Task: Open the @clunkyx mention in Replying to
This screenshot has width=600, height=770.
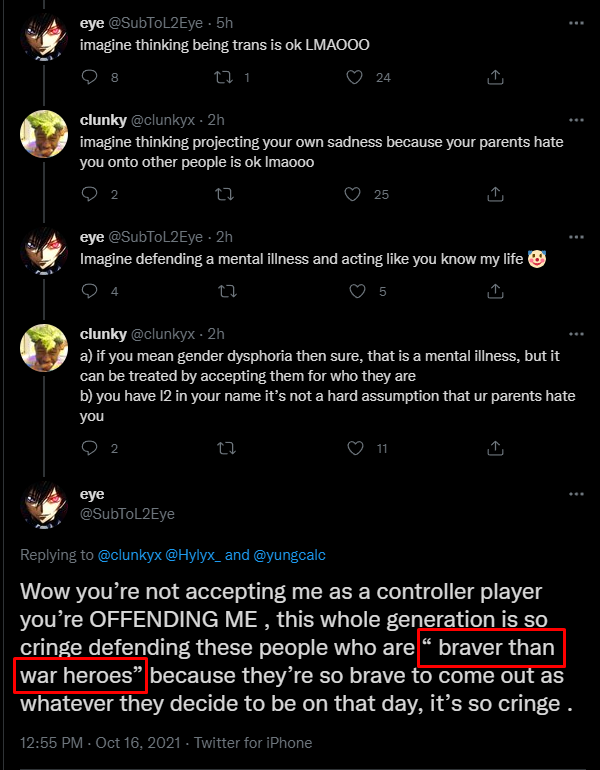Action: pyautogui.click(x=133, y=552)
